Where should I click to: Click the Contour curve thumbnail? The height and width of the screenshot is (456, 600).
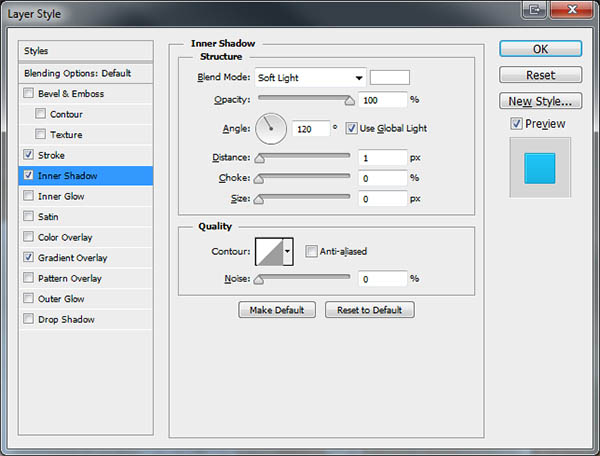pyautogui.click(x=269, y=251)
